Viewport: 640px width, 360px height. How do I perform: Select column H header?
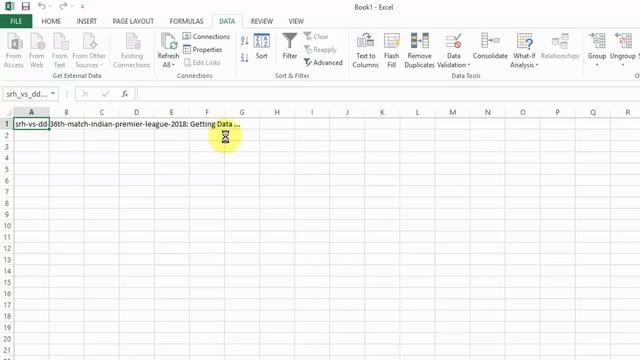[277, 112]
